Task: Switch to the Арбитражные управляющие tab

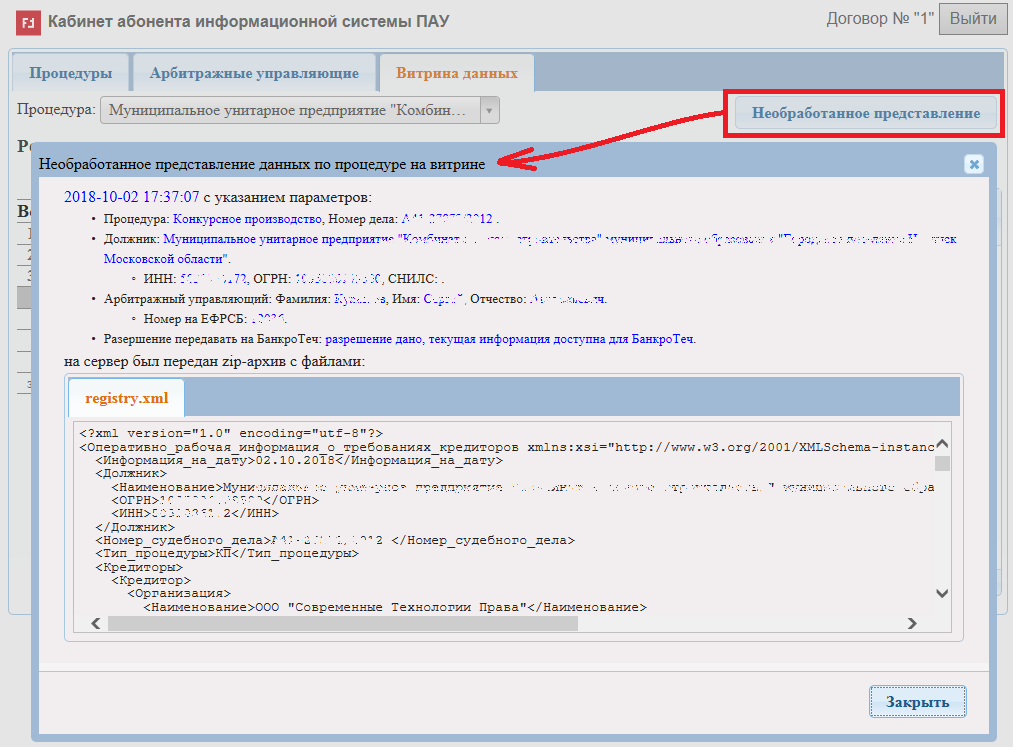Action: point(254,73)
